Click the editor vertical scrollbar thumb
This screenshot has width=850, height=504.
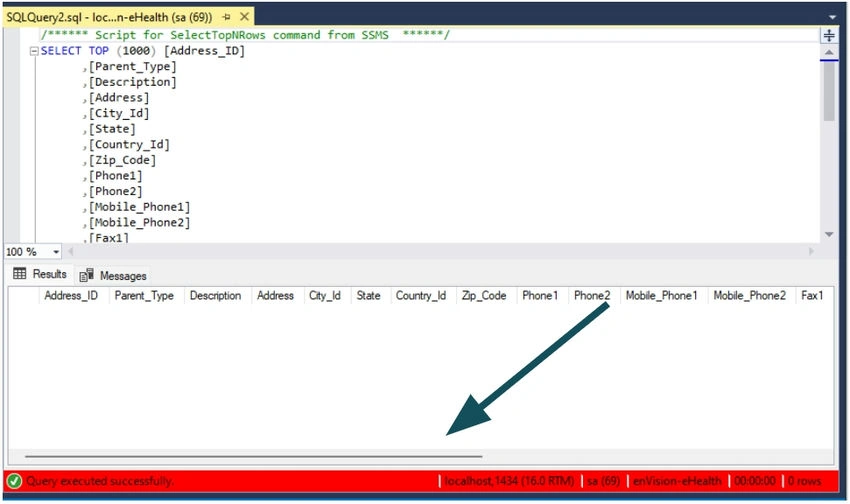coord(829,91)
